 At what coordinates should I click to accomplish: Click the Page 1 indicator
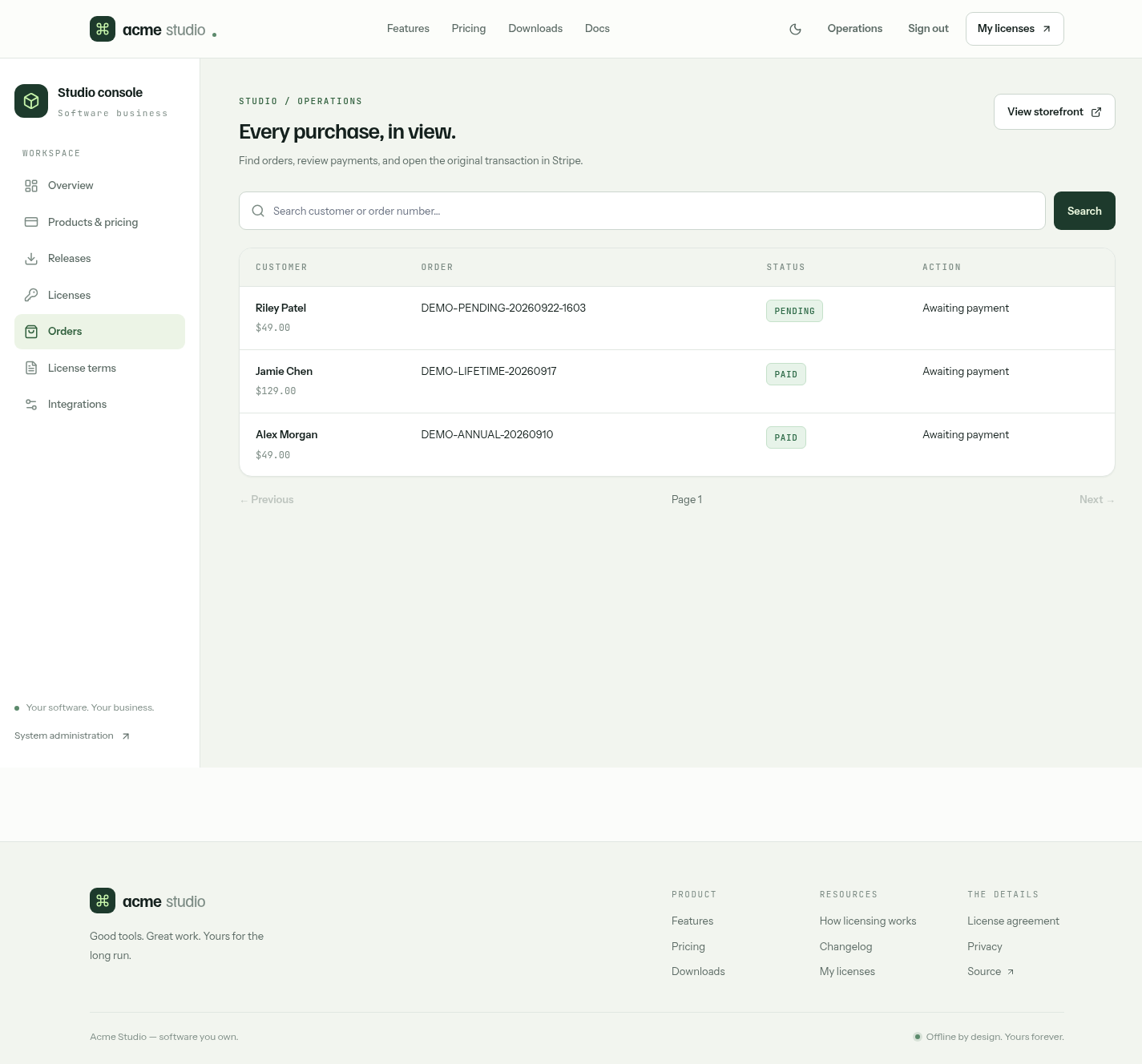tap(687, 500)
